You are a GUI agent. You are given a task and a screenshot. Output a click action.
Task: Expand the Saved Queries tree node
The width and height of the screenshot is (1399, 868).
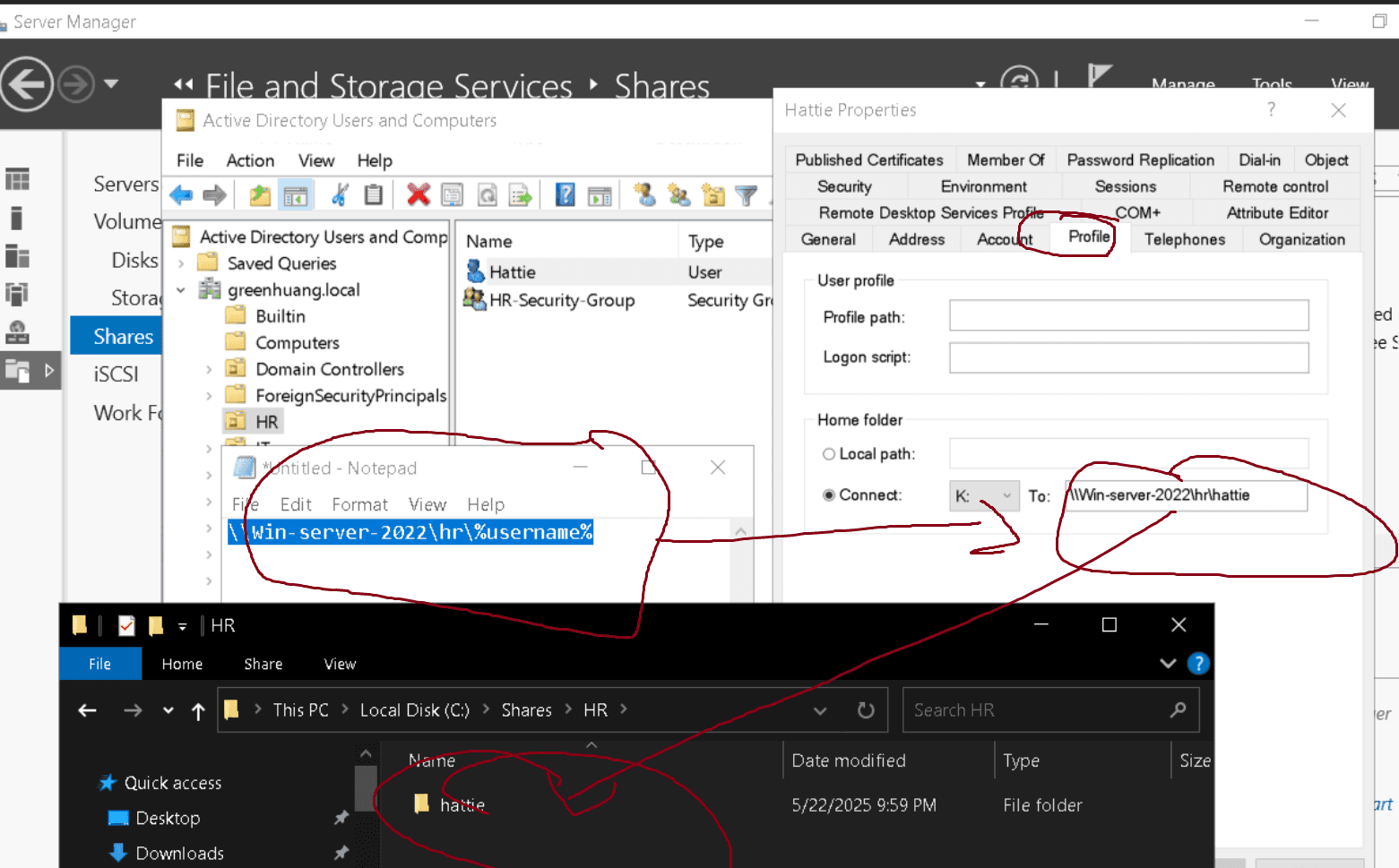(182, 263)
